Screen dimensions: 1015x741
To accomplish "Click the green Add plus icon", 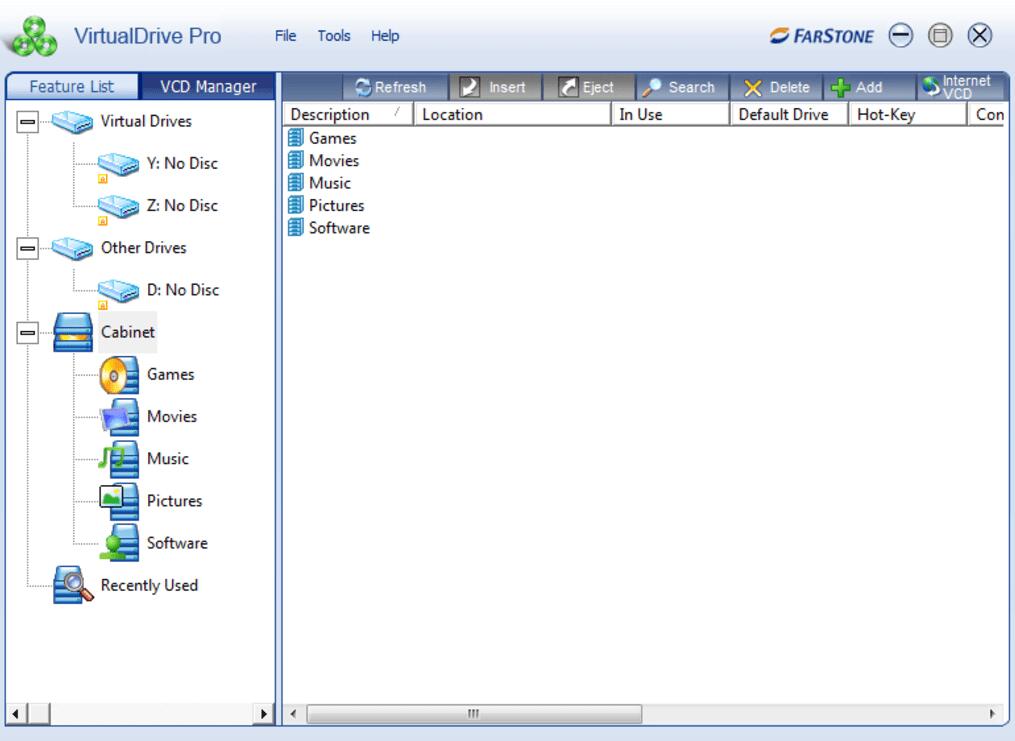I will click(x=840, y=87).
